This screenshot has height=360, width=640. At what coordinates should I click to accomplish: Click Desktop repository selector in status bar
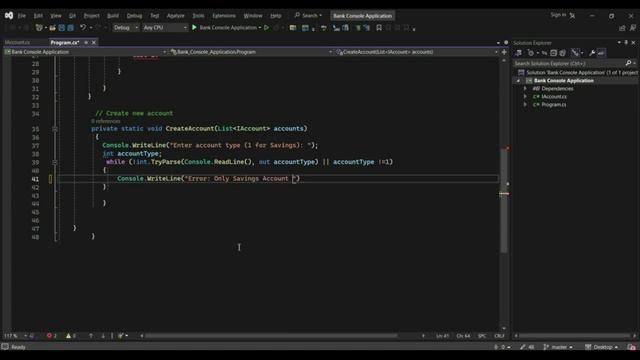602,347
